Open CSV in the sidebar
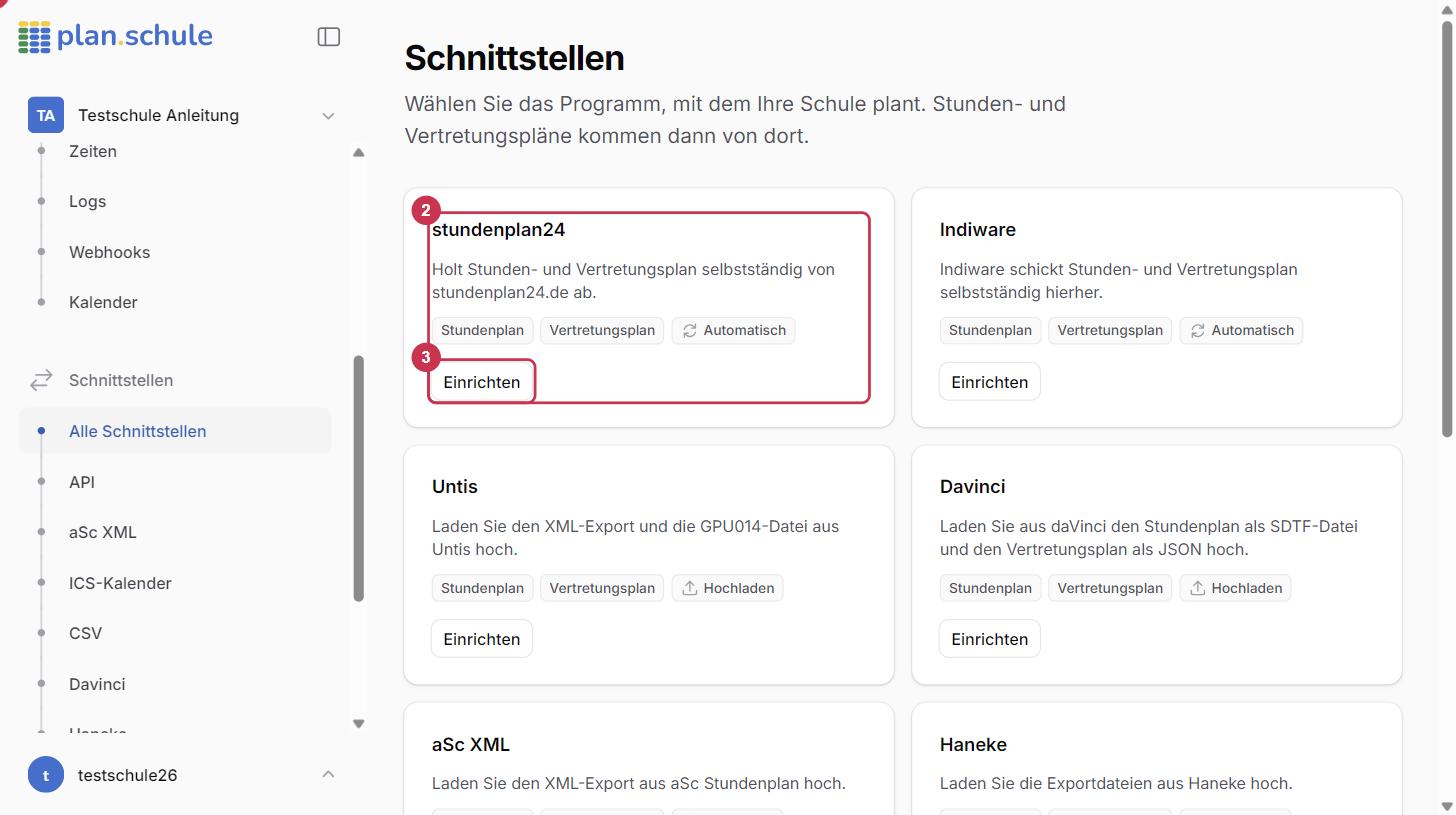This screenshot has width=1456, height=815. click(85, 633)
